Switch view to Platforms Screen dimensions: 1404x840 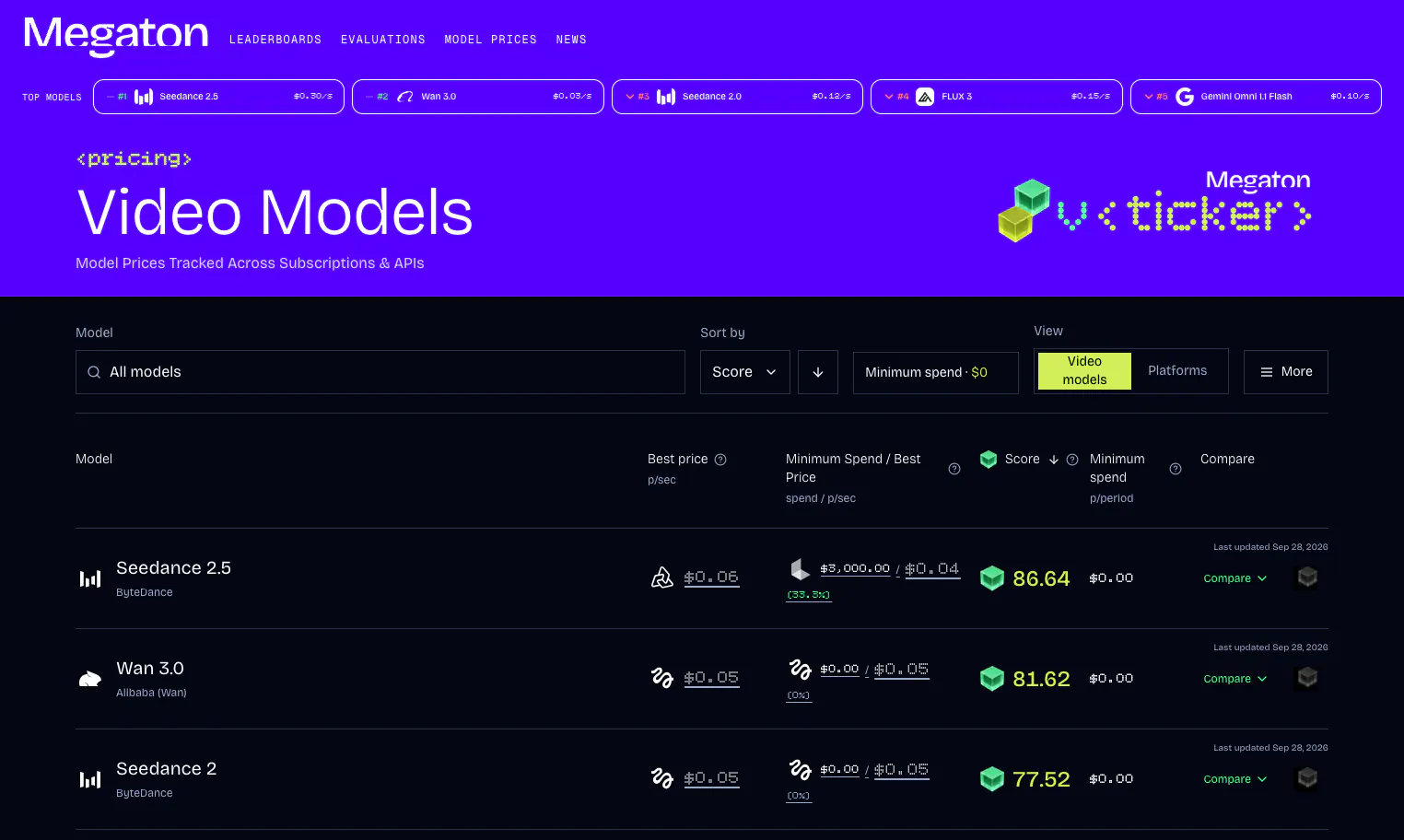(x=1177, y=370)
